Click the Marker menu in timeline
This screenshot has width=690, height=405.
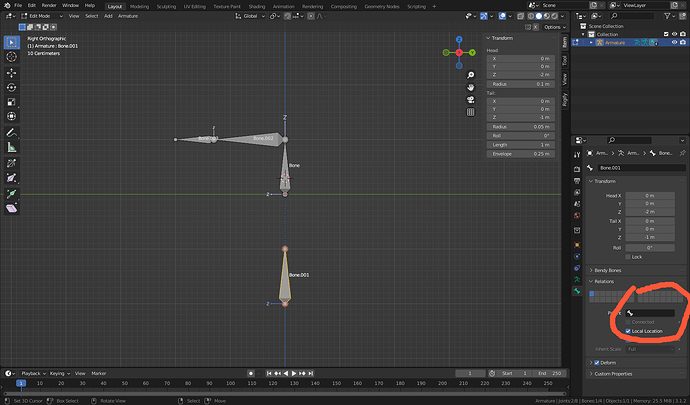pos(99,373)
